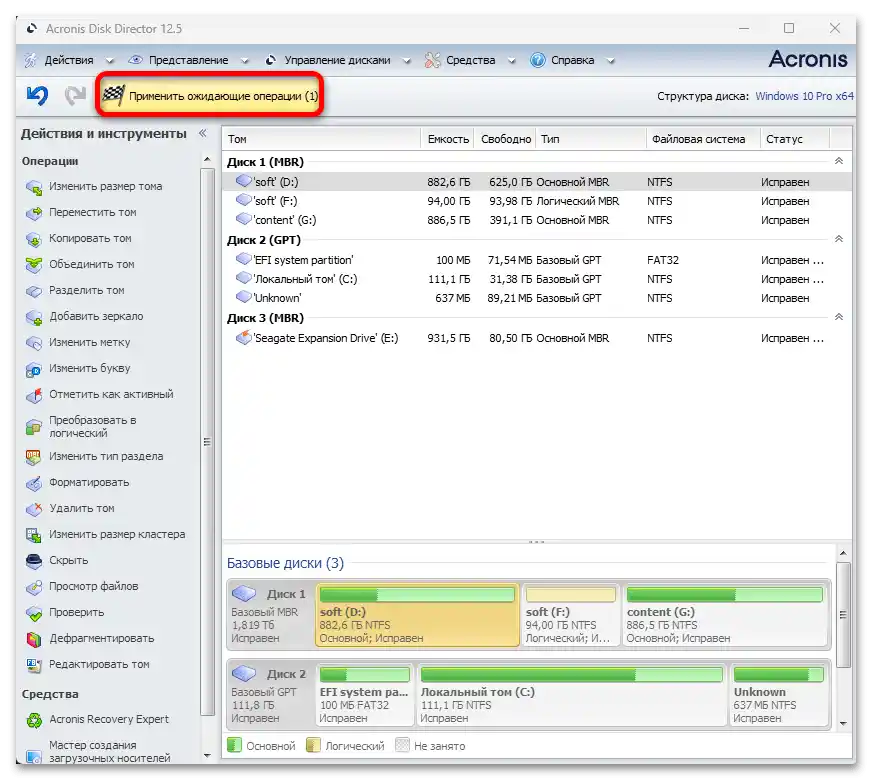This screenshot has height=780, width=872.
Task: Click the Browse files icon
Action: (34, 587)
